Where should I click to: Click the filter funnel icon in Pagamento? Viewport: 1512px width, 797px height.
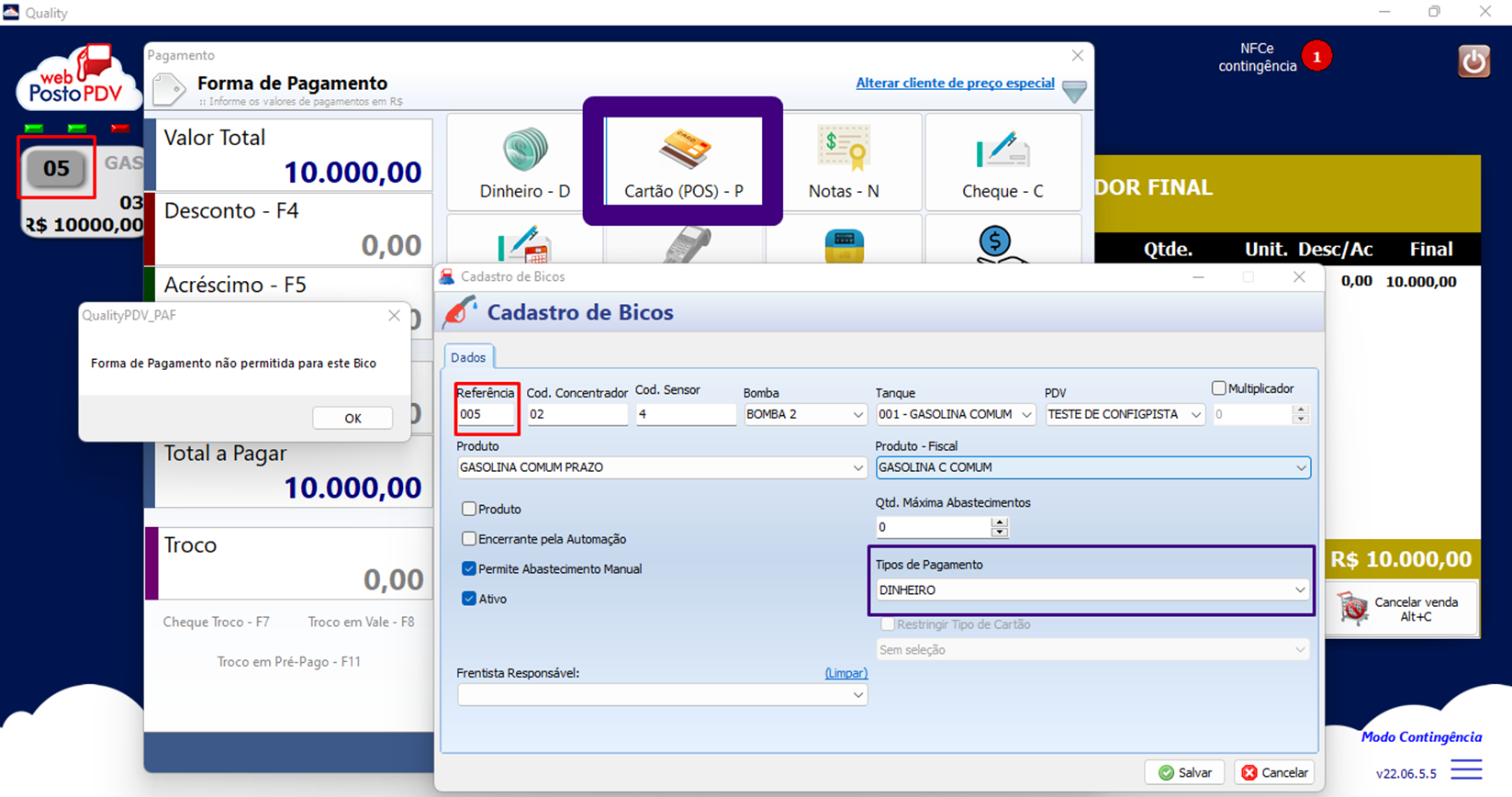pyautogui.click(x=1074, y=90)
